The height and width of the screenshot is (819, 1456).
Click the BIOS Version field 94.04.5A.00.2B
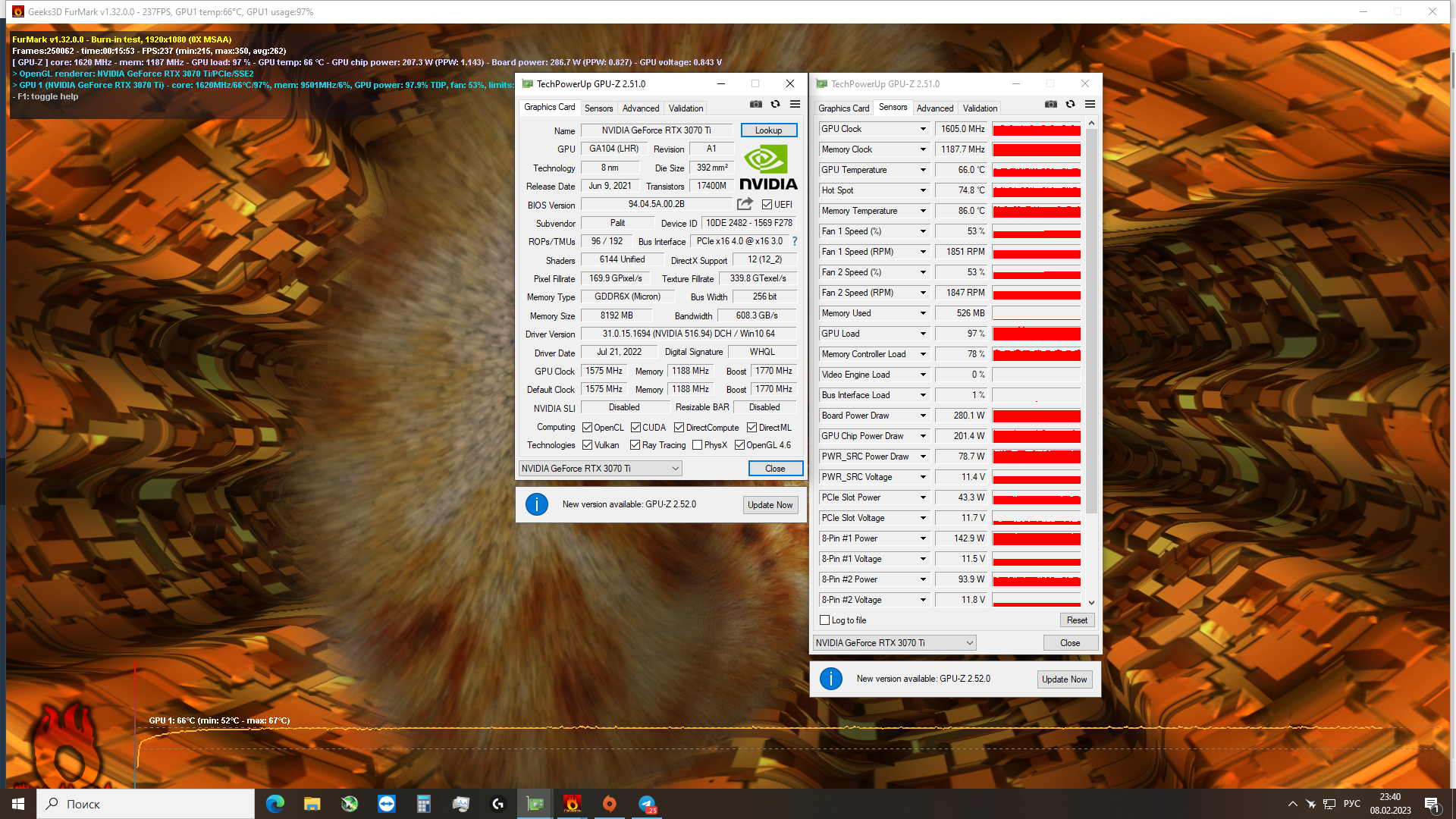click(x=656, y=204)
